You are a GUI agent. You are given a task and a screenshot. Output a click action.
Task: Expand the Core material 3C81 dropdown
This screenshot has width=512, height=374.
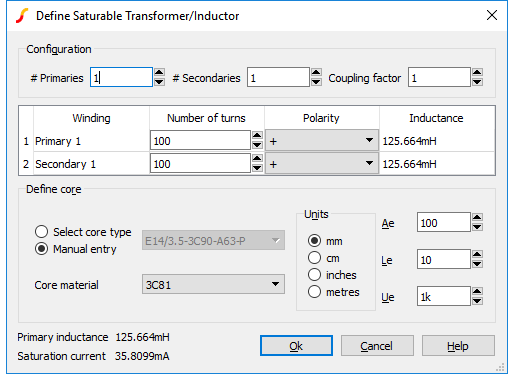click(x=213, y=284)
